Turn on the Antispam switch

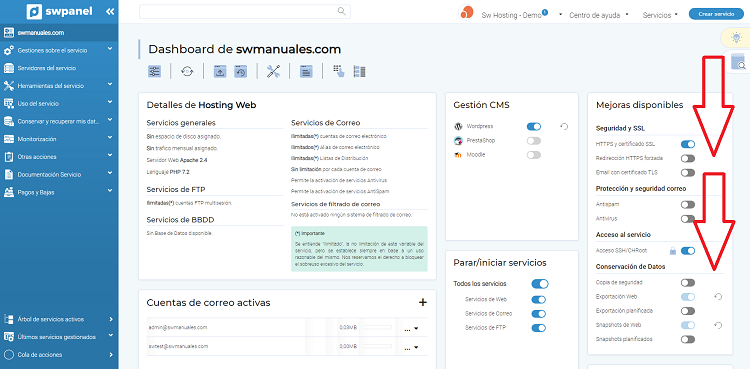tap(688, 205)
